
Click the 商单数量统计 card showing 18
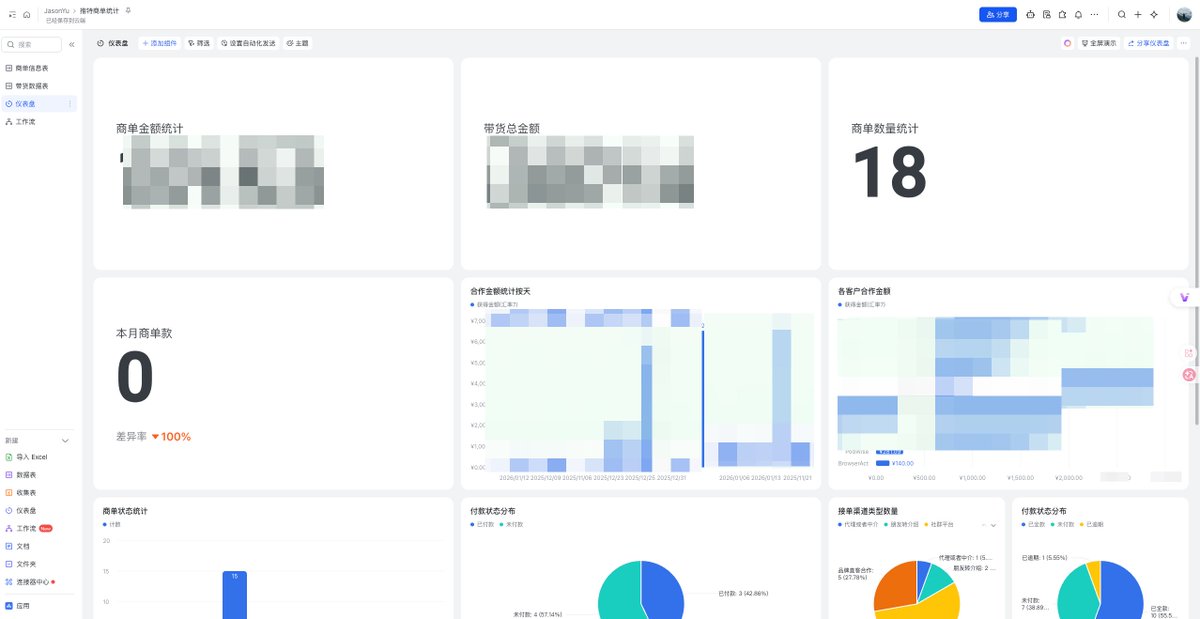coord(1008,163)
